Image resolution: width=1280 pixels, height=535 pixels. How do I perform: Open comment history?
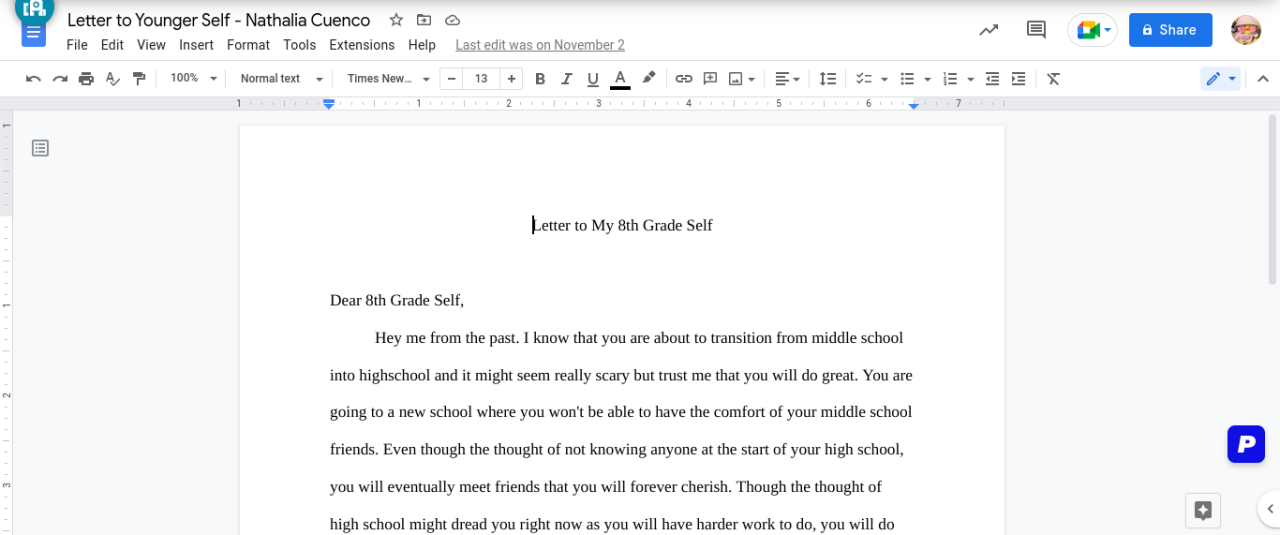(1037, 30)
